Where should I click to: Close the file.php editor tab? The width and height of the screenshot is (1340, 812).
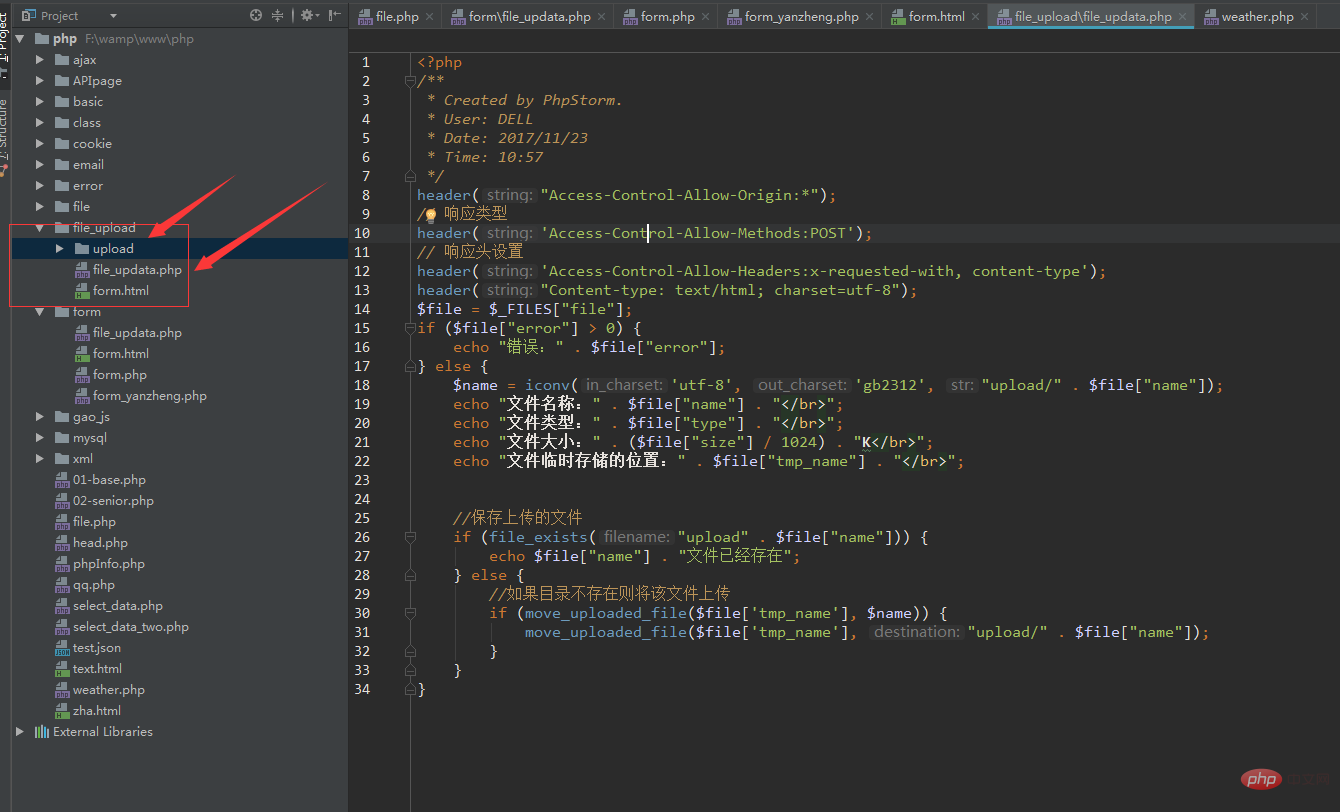click(429, 17)
